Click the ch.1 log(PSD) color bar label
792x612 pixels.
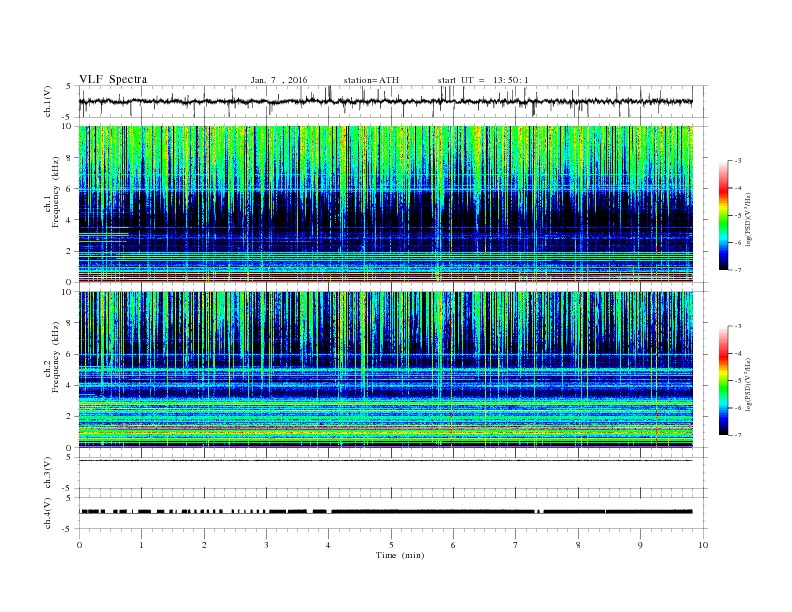pyautogui.click(x=749, y=220)
